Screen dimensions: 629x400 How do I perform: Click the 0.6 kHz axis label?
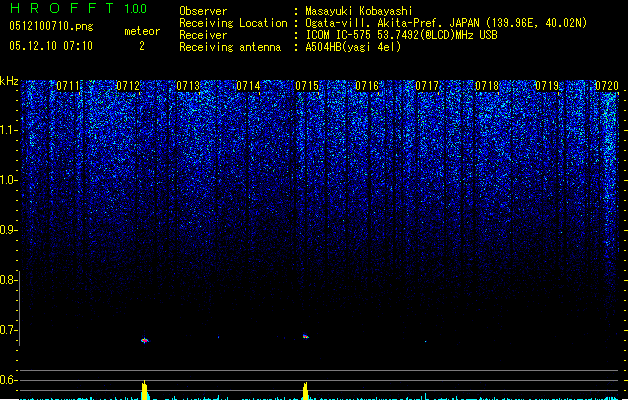pos(9,380)
